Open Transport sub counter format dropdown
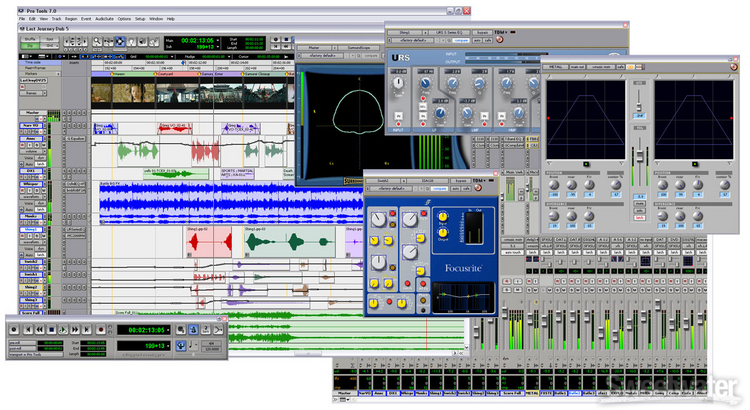Image resolution: width=750 pixels, height=410 pixels. [168, 346]
